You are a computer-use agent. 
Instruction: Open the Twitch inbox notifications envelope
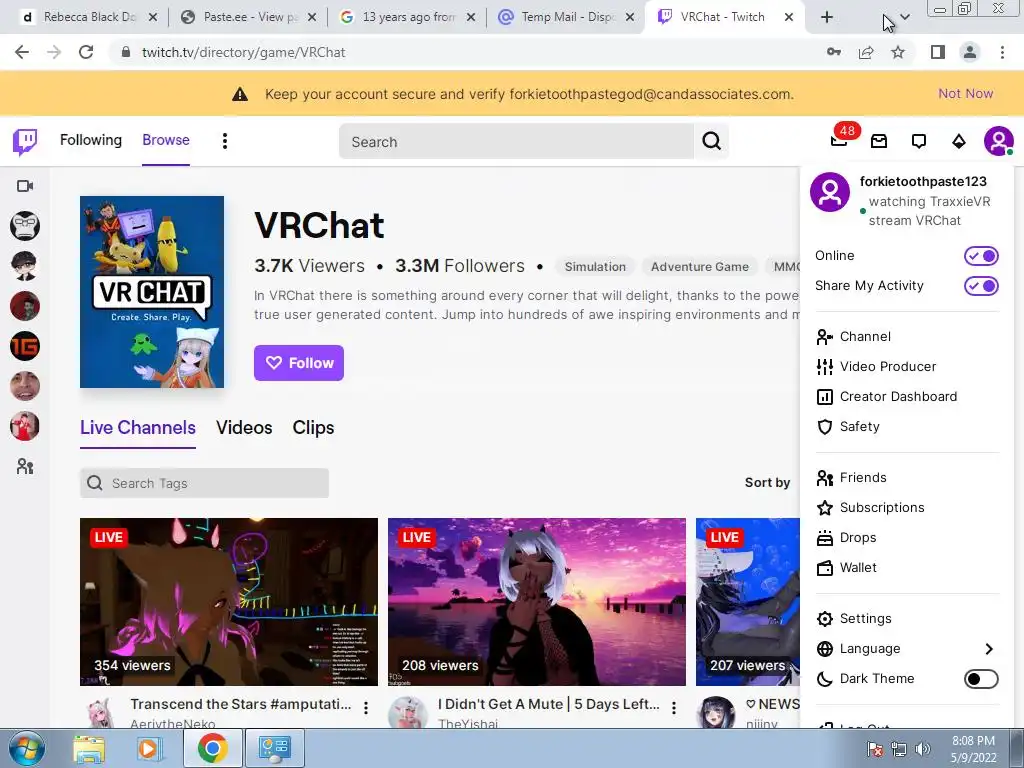coord(879,141)
